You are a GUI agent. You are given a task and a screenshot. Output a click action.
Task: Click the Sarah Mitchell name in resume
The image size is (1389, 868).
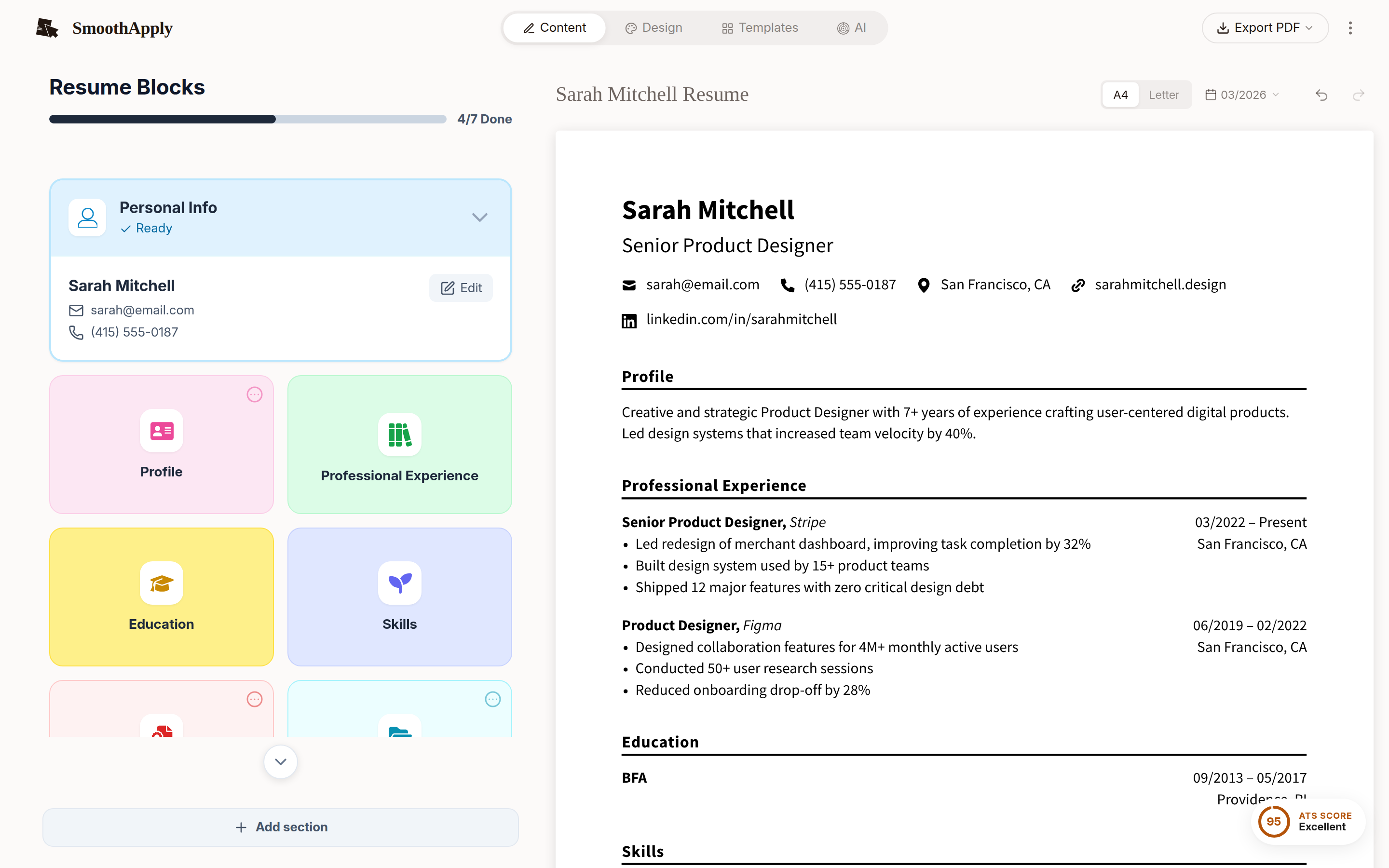pos(708,210)
